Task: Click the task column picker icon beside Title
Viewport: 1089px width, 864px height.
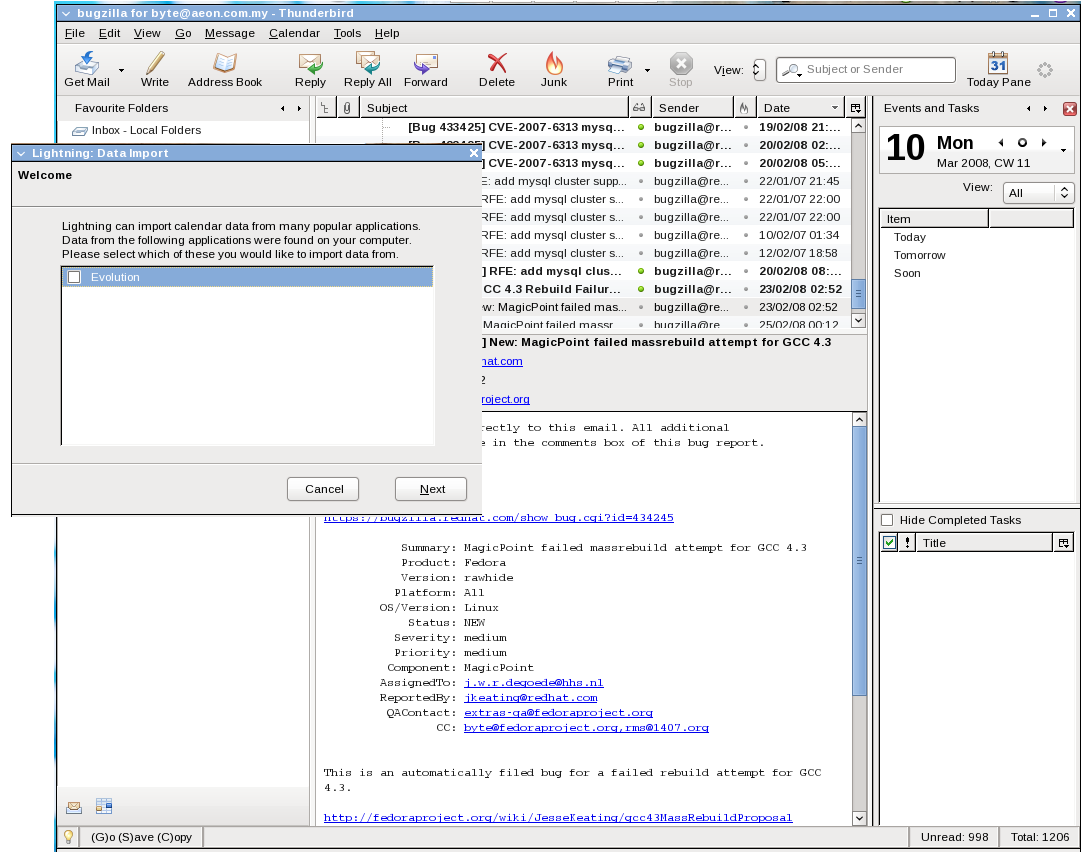Action: coord(1063,543)
